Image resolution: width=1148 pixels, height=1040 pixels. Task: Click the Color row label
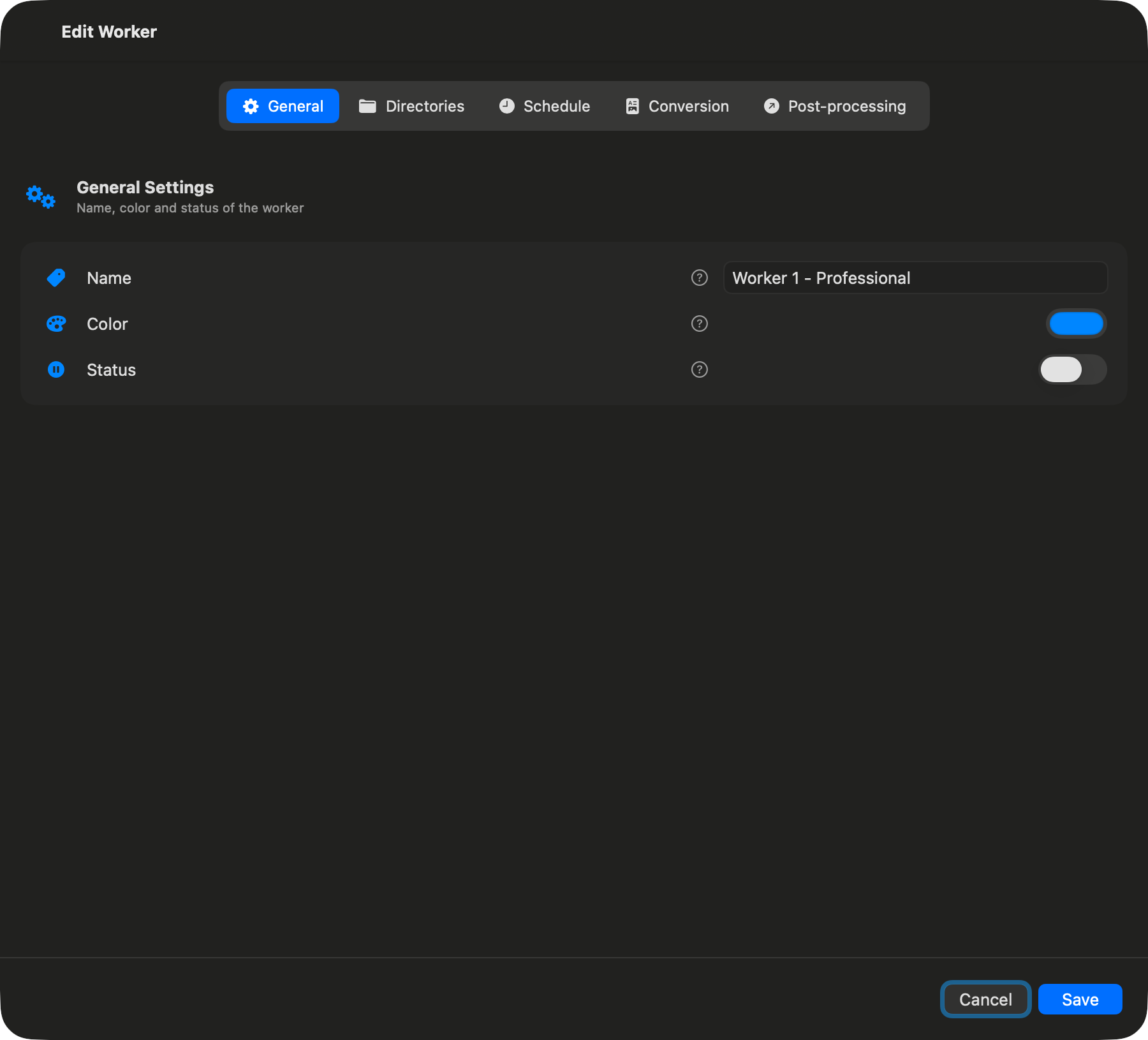107,324
